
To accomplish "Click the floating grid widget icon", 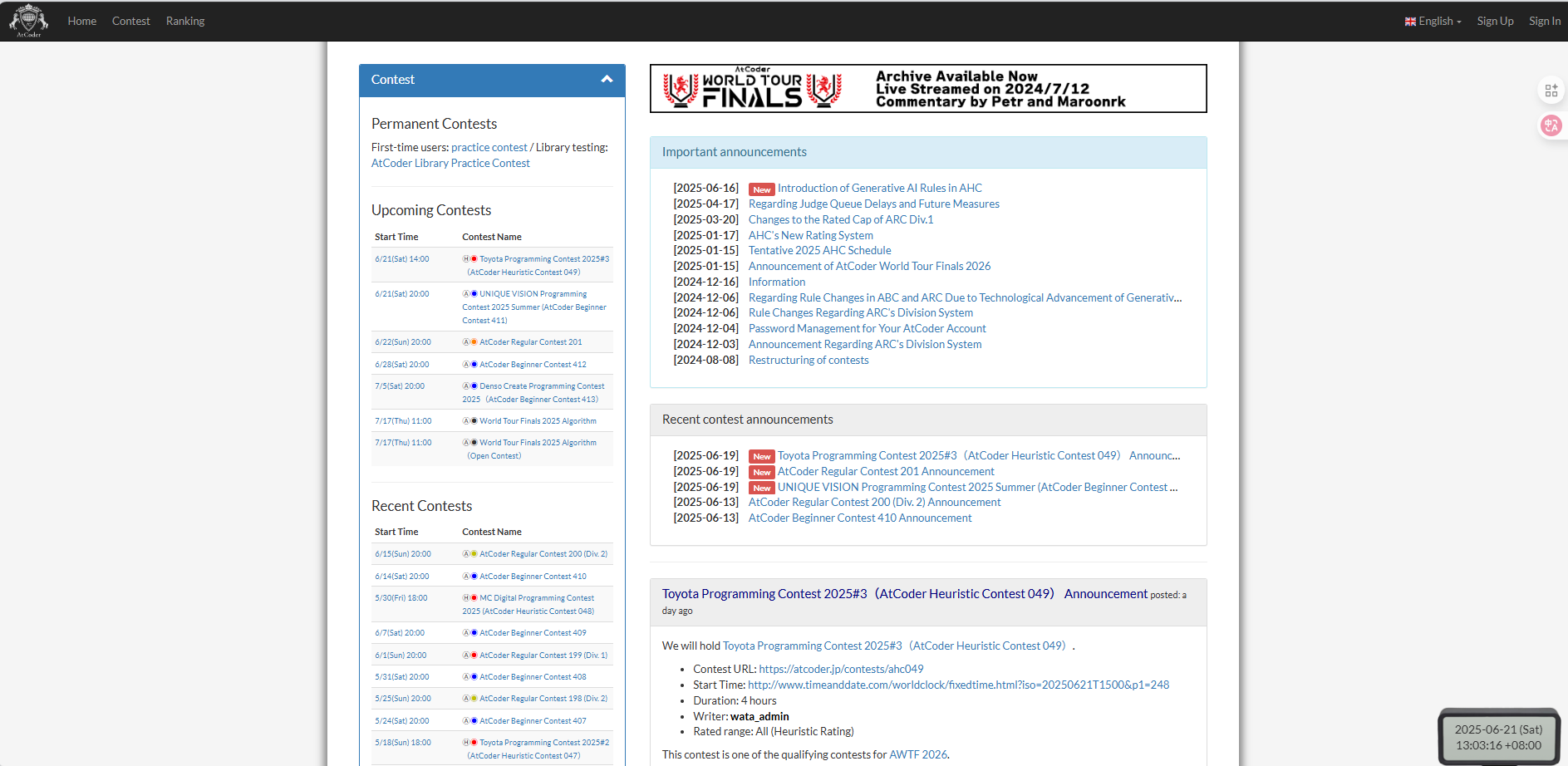I will [1551, 91].
